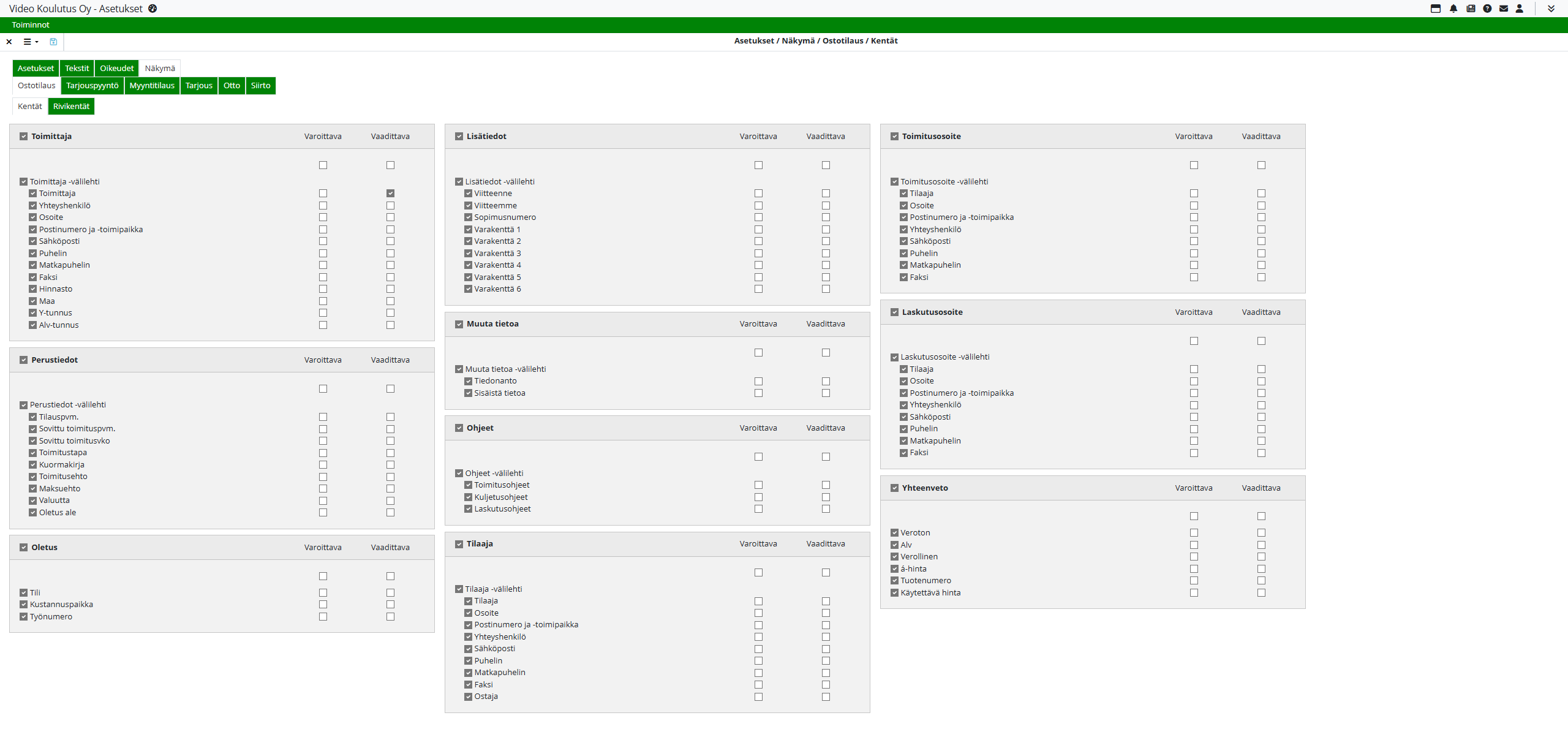Uncheck the Yhteyshenkilö field under Toimittaja

(x=33, y=206)
